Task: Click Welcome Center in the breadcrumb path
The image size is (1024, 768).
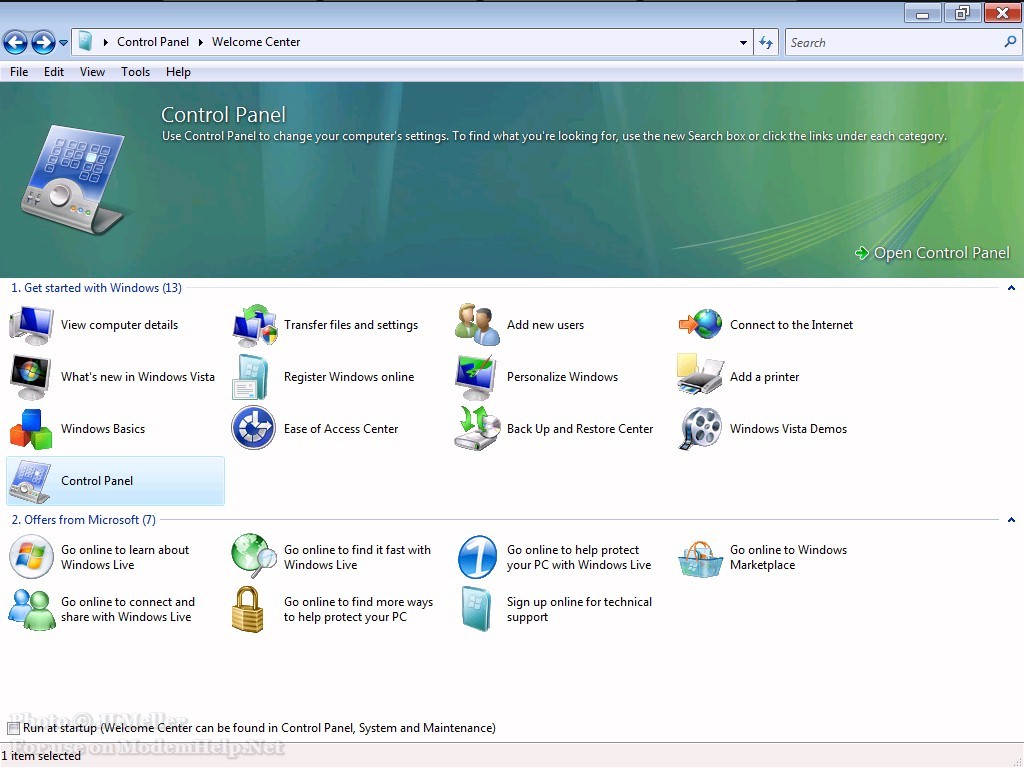Action: pyautogui.click(x=256, y=42)
